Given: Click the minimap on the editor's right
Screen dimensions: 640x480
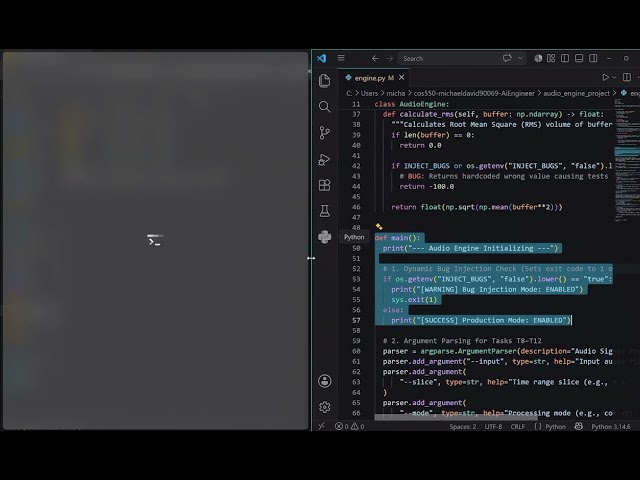Looking at the screenshot, I should point(627,160).
